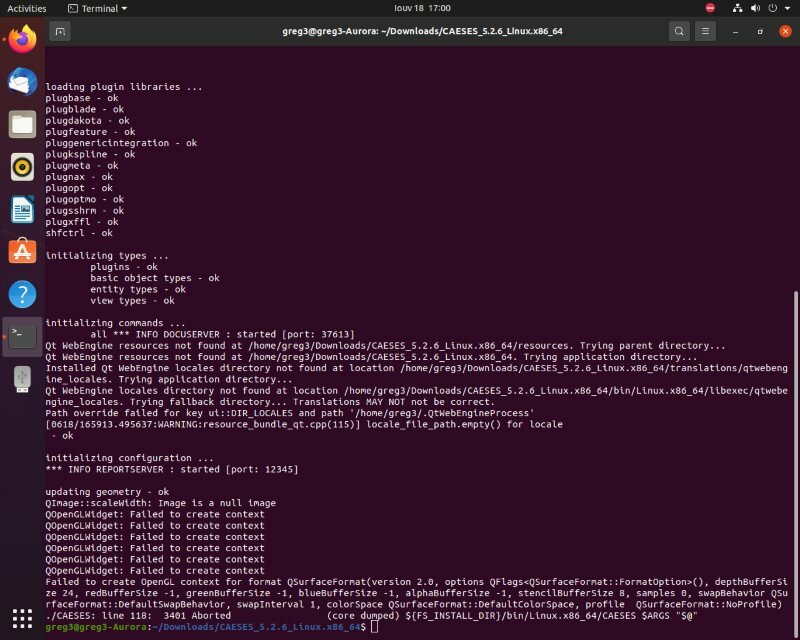Click the "QImage::scaleWidth" null image line

pyautogui.click(x=161, y=503)
